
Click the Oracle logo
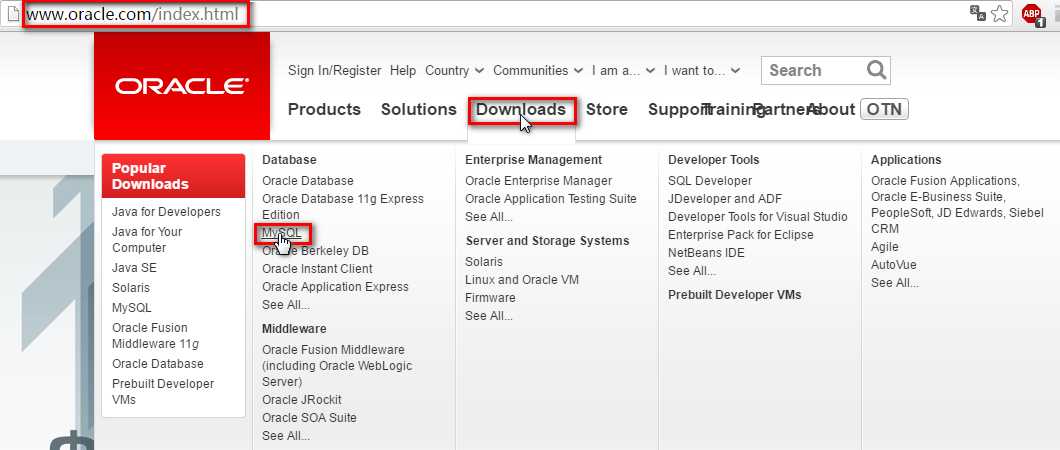click(182, 86)
